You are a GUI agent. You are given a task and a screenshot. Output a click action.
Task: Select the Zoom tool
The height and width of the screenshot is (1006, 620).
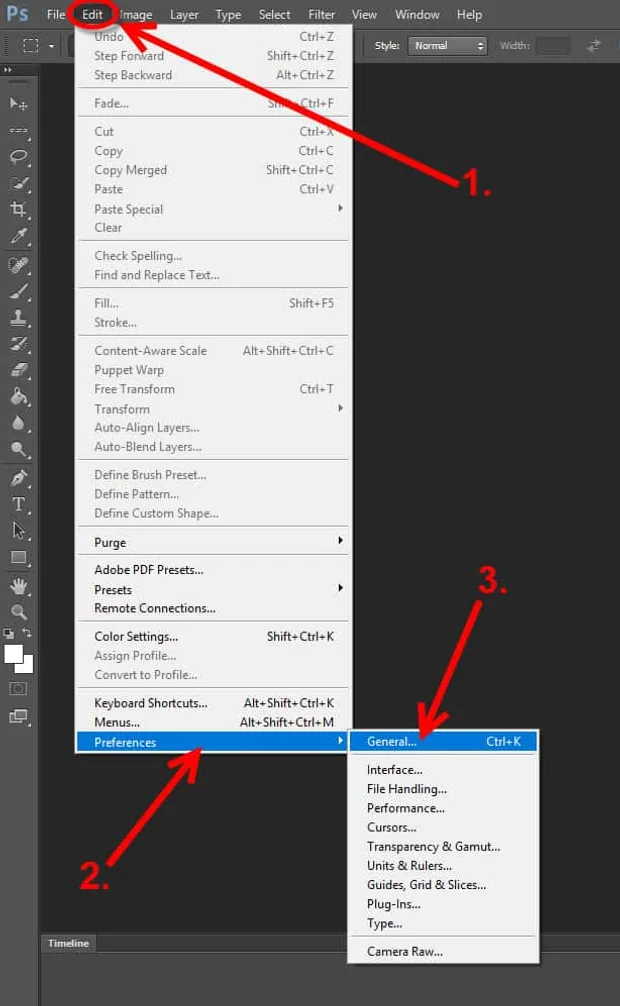[x=18, y=612]
